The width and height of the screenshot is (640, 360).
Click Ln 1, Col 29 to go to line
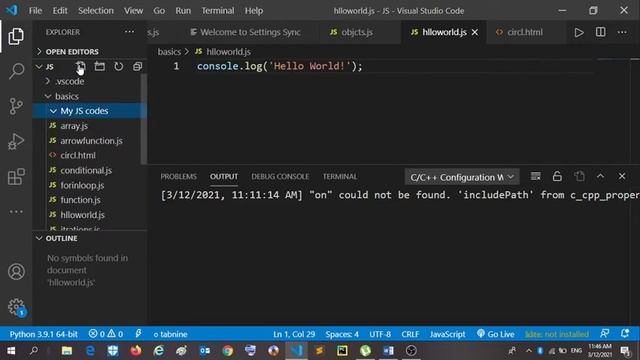294,334
